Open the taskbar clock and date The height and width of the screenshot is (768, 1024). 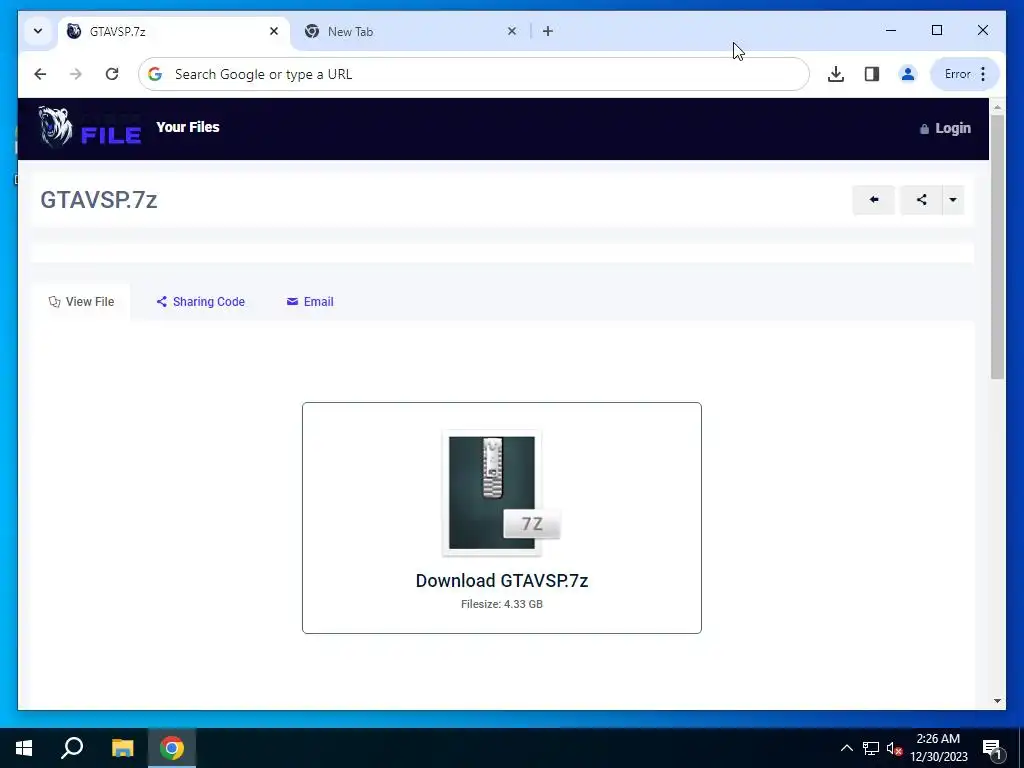point(938,748)
